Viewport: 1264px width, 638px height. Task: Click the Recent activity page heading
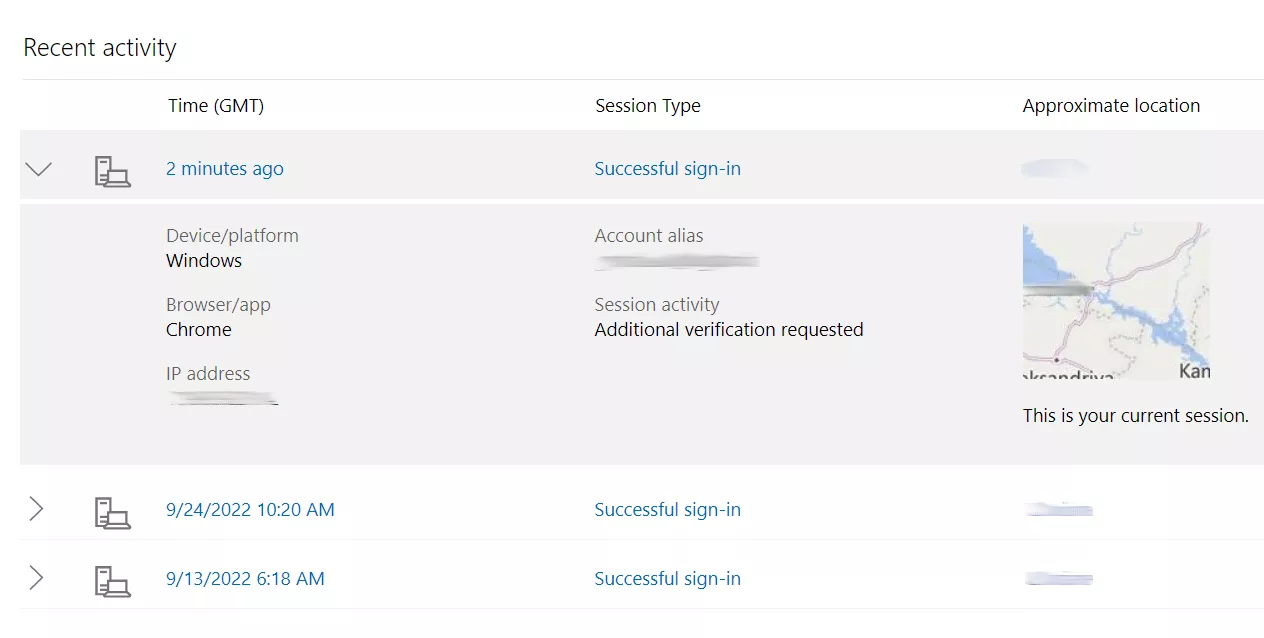click(99, 47)
